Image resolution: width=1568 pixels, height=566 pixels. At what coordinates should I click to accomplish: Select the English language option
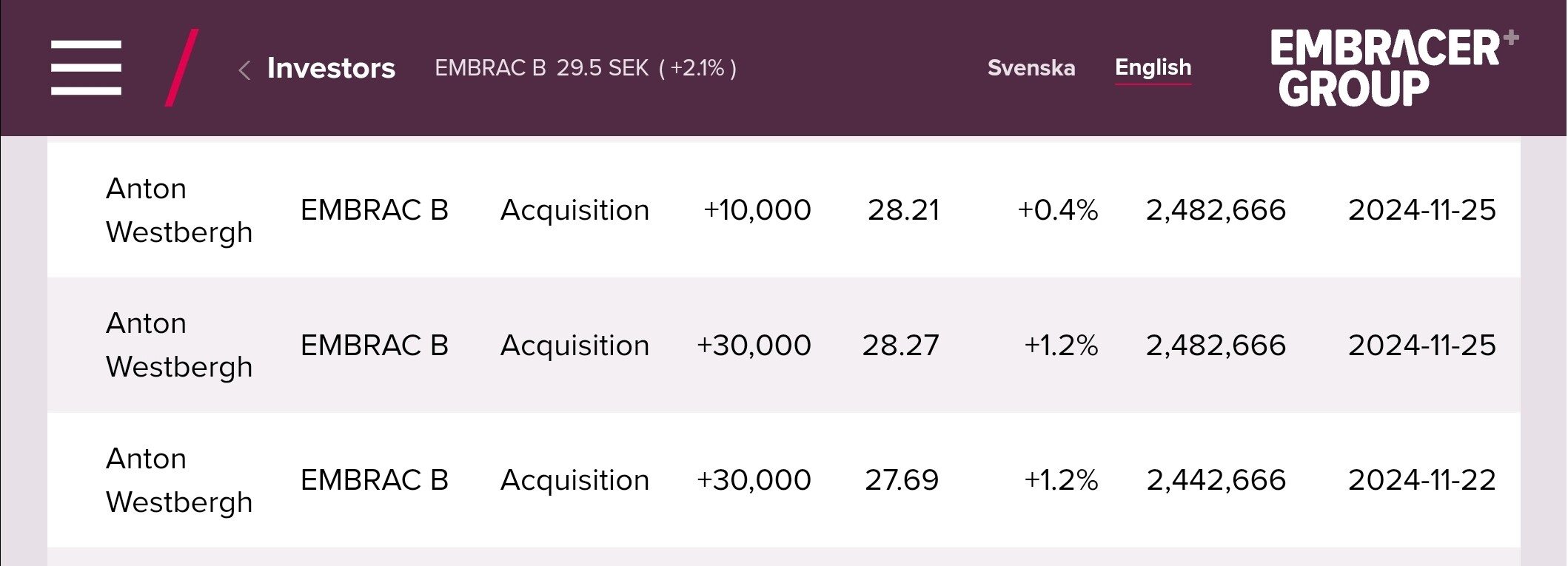[x=1153, y=67]
